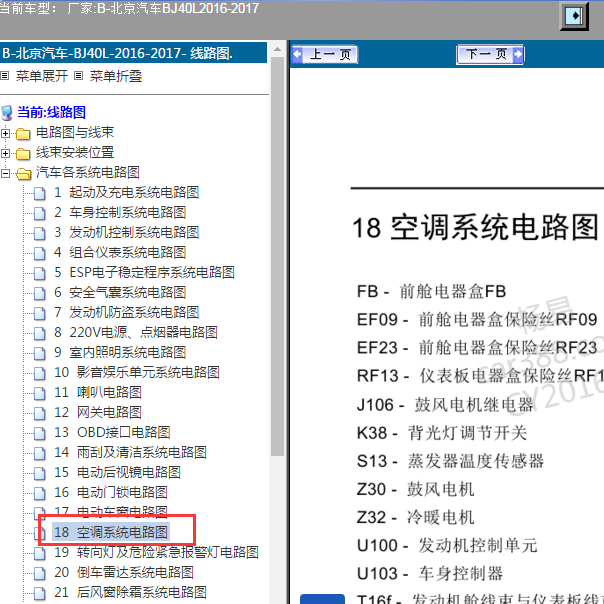Open 13 OBD接口电路图
Screen dimensions: 604x604
(112, 433)
